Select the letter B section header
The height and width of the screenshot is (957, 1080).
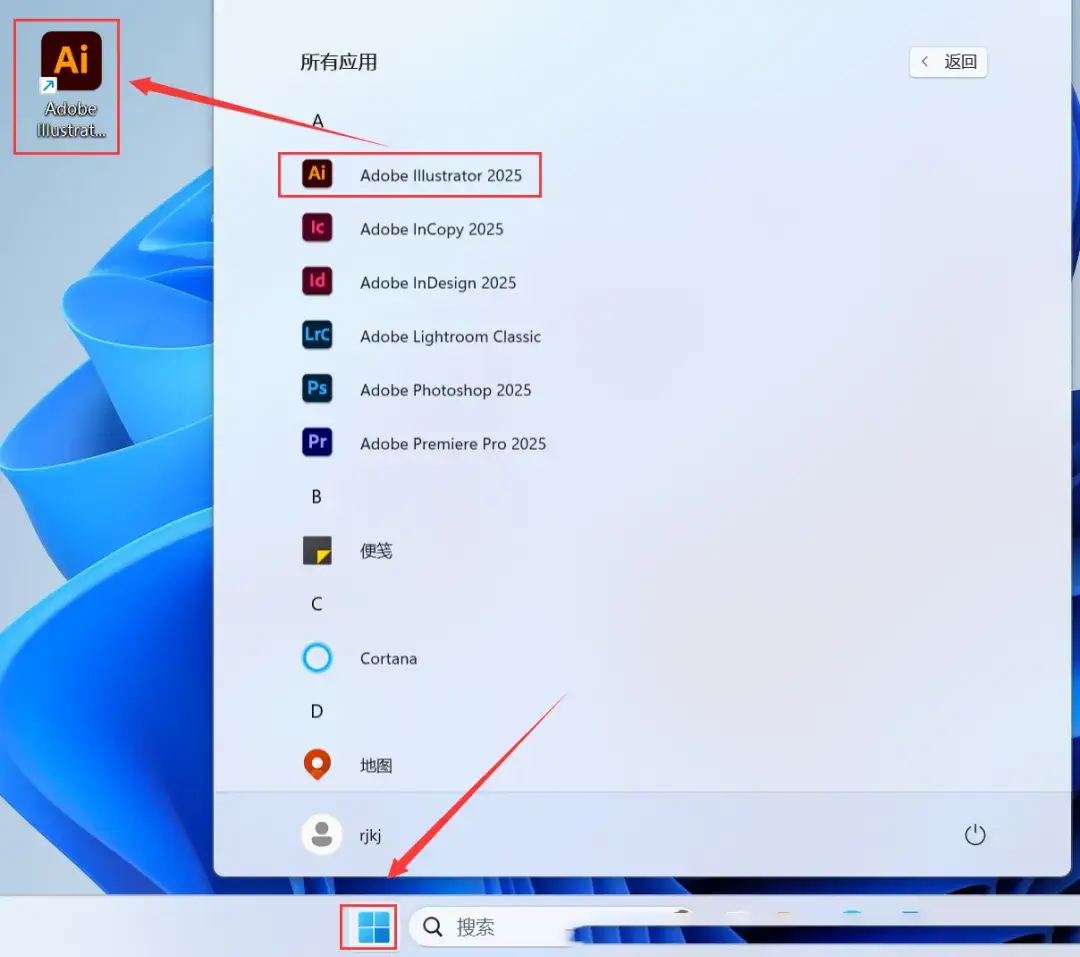pyautogui.click(x=317, y=497)
